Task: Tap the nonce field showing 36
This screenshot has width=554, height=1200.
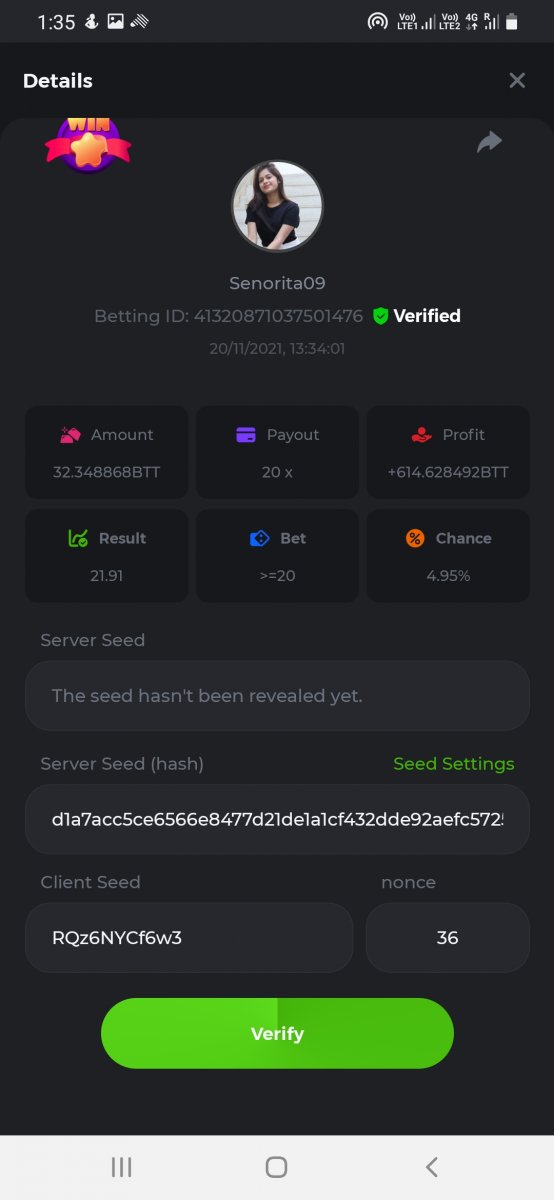Action: [x=447, y=938]
